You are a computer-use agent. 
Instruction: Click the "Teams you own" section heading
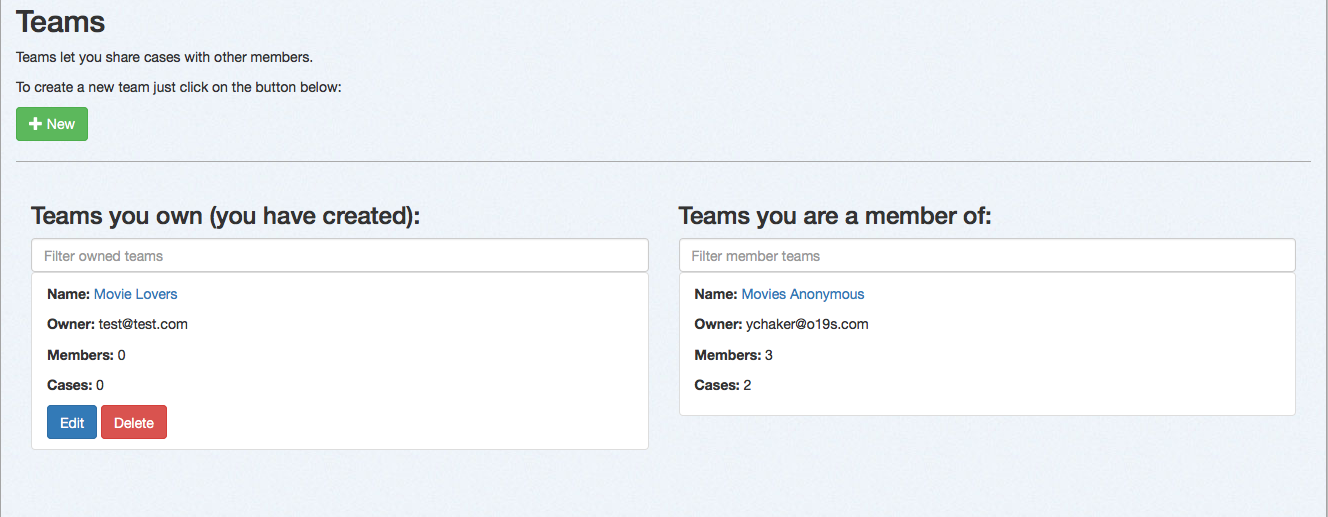point(225,216)
